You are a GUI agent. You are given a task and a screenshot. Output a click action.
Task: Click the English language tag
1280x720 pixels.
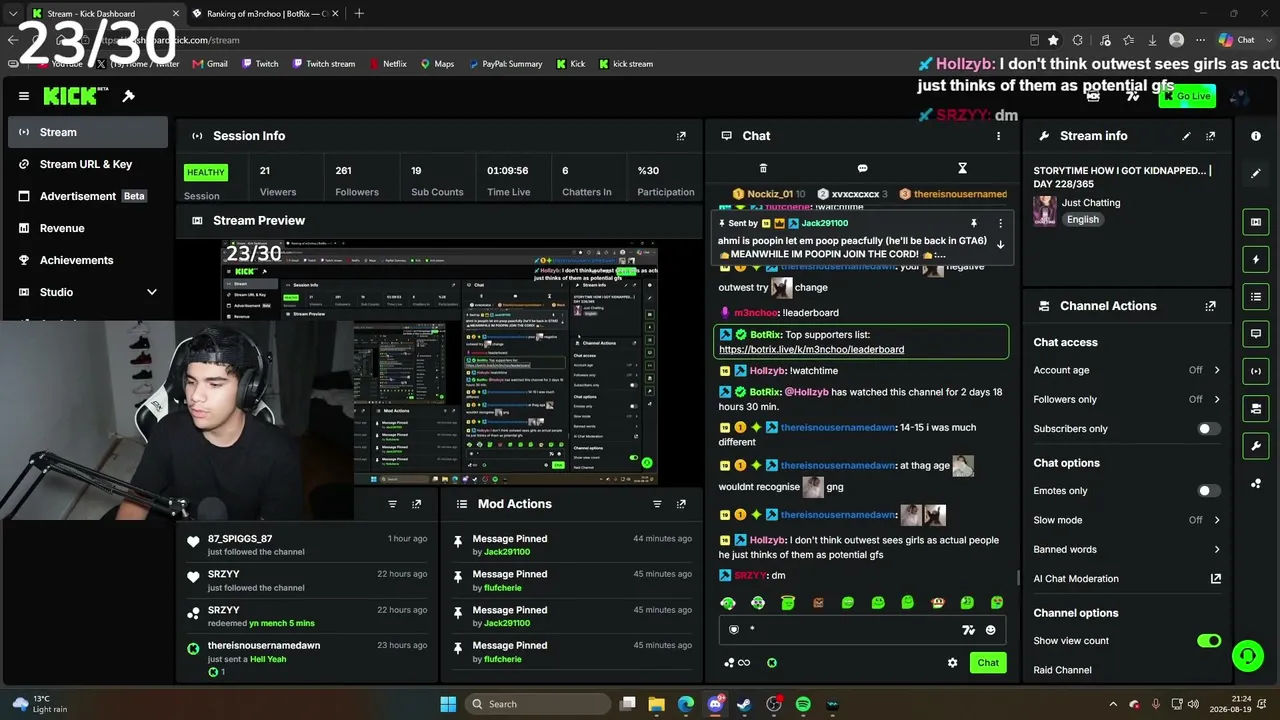[1082, 219]
